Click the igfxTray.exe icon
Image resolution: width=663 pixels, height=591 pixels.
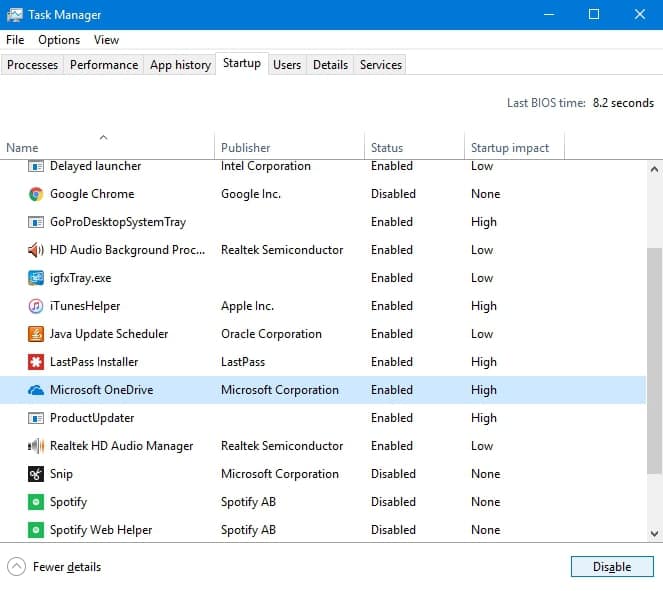tap(36, 278)
